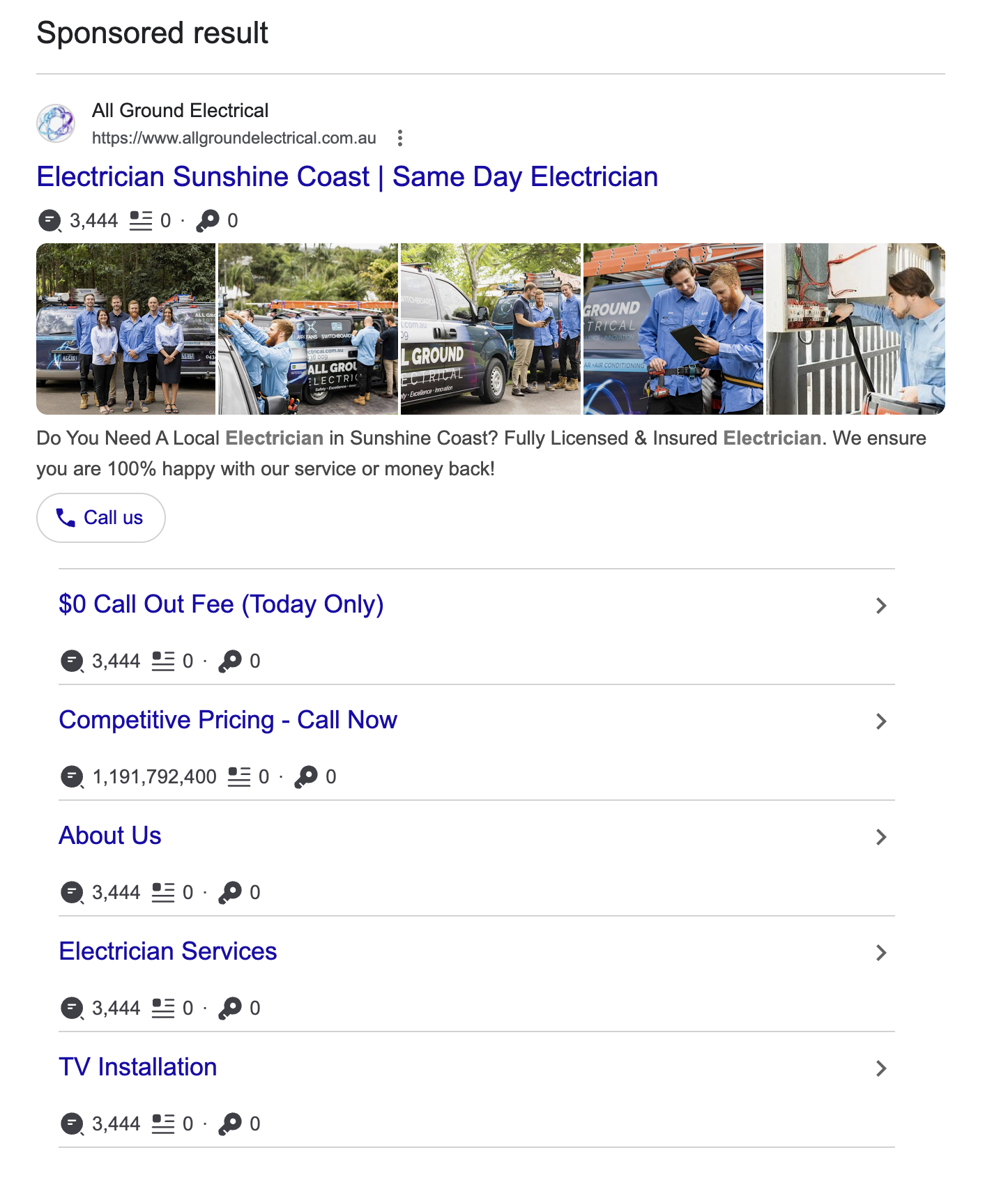This screenshot has width=1008, height=1189.
Task: Expand the About Us sitelink chevron
Action: (x=881, y=836)
